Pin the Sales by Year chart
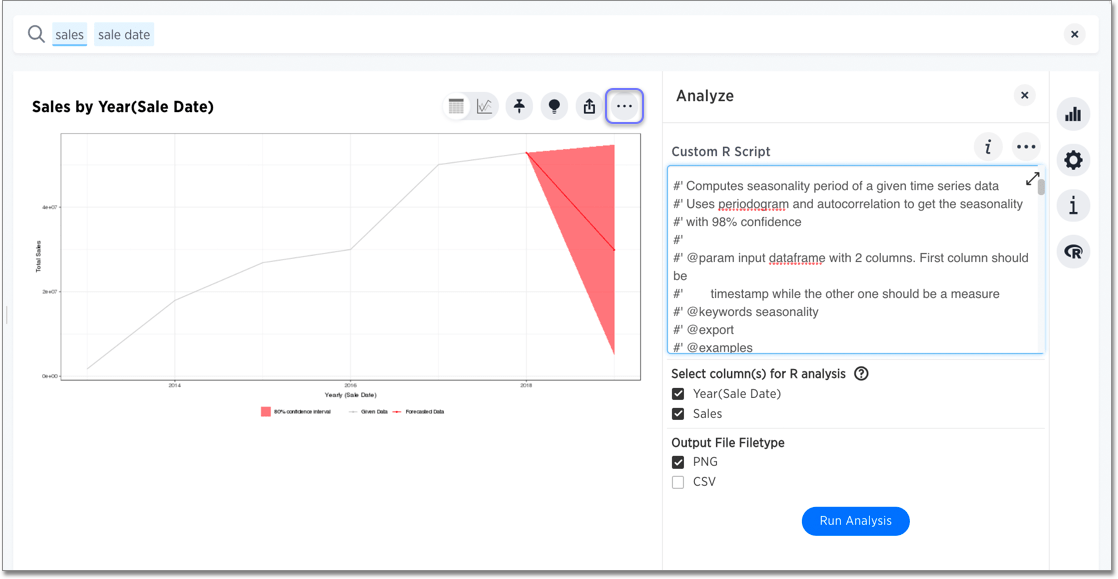The height and width of the screenshot is (579, 1118). [x=519, y=106]
